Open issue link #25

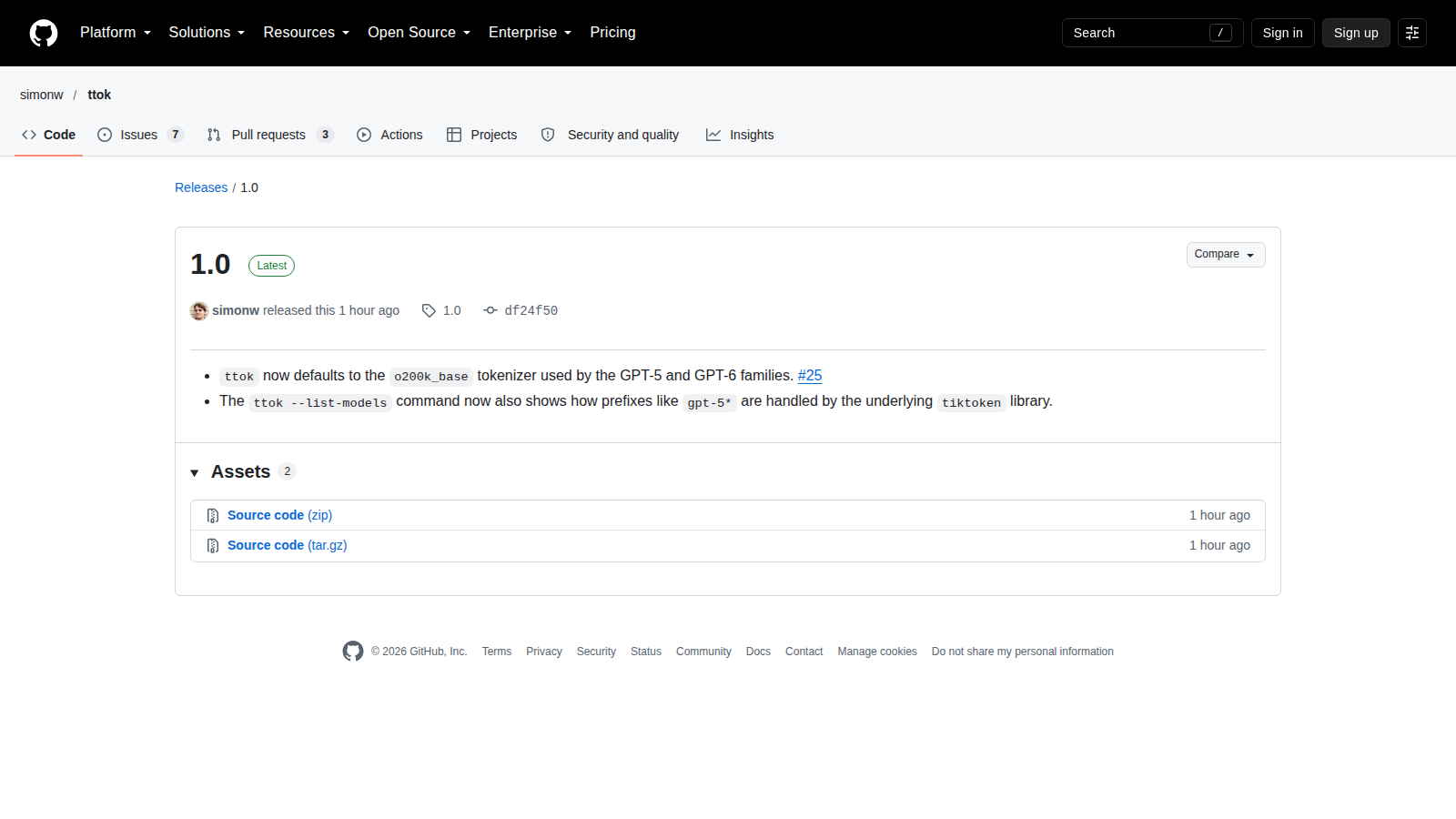pos(810,376)
